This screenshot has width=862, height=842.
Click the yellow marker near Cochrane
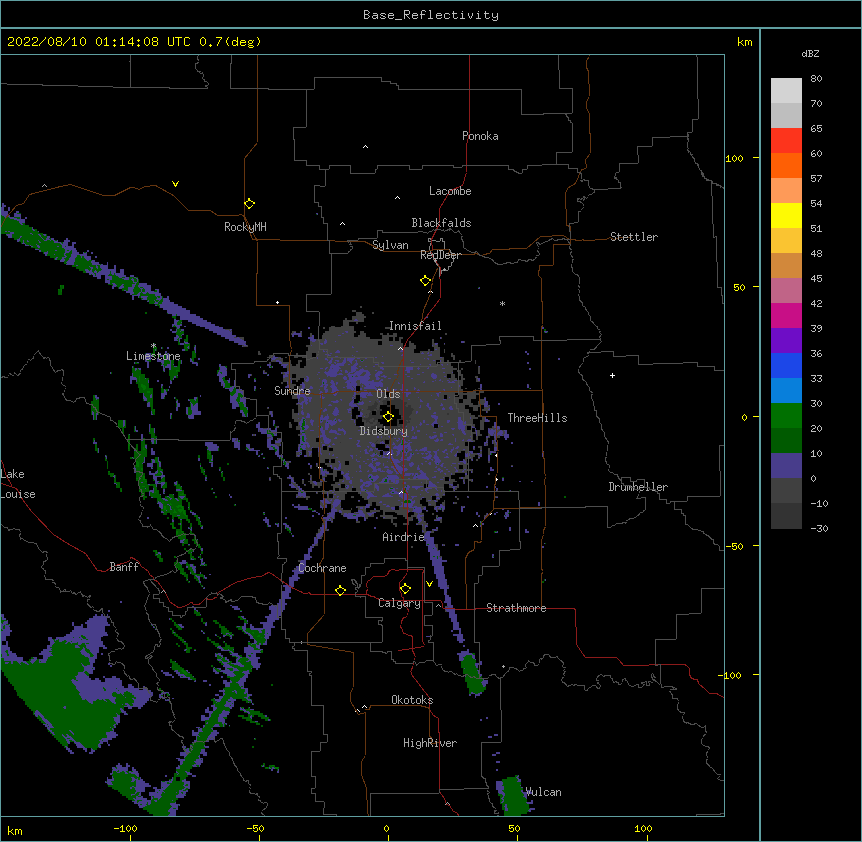[340, 590]
